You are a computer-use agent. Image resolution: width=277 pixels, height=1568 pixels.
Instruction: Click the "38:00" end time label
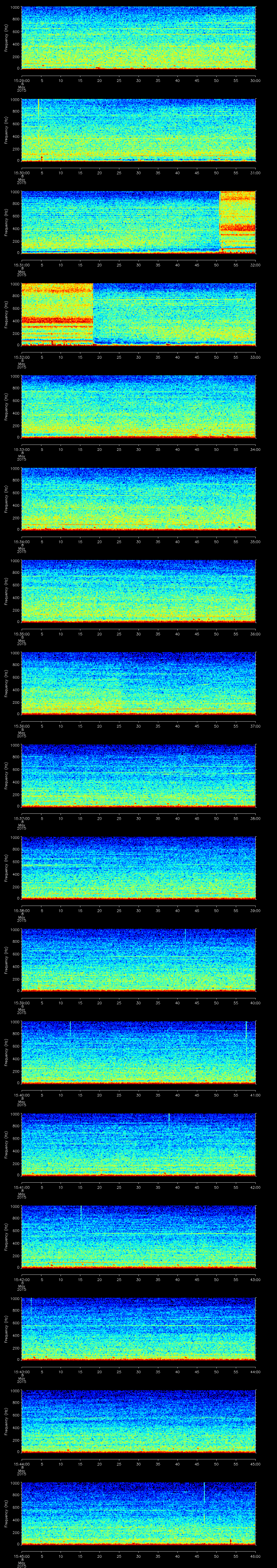(256, 818)
